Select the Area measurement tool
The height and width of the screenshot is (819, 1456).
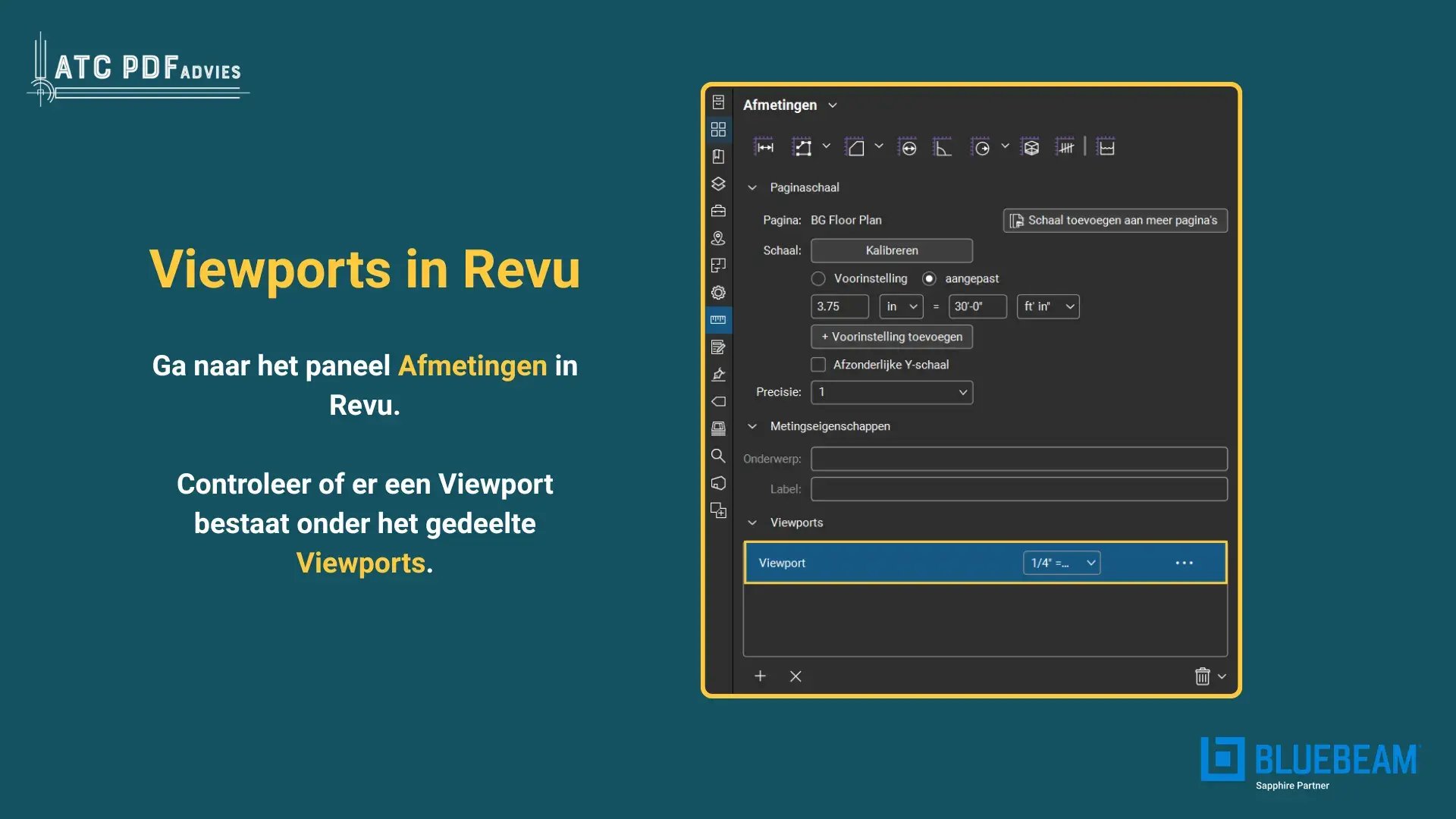click(855, 147)
